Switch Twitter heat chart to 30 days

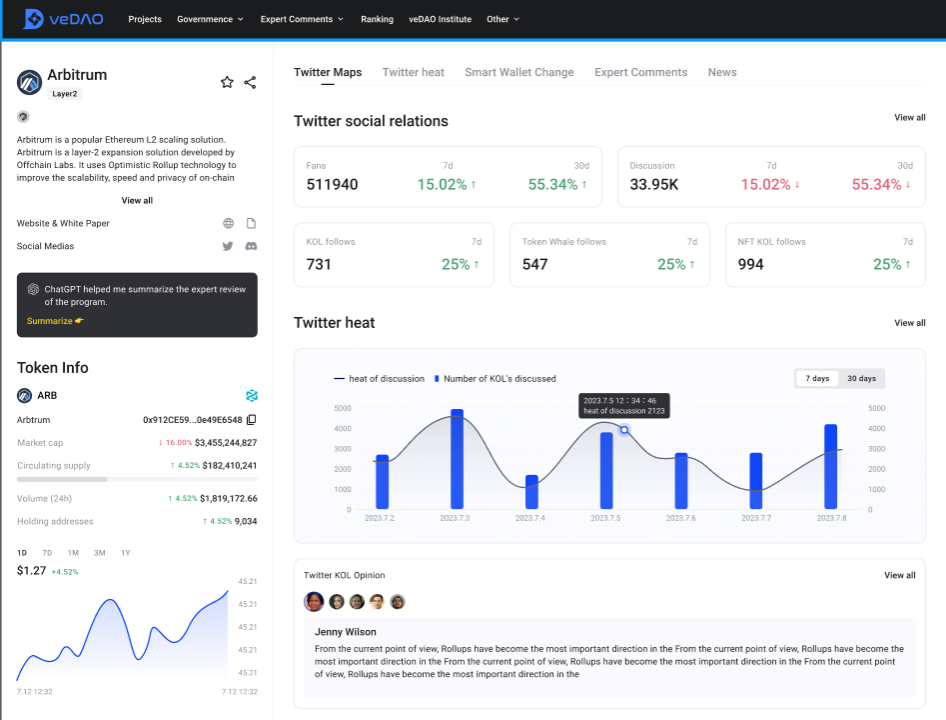pyautogui.click(x=861, y=378)
